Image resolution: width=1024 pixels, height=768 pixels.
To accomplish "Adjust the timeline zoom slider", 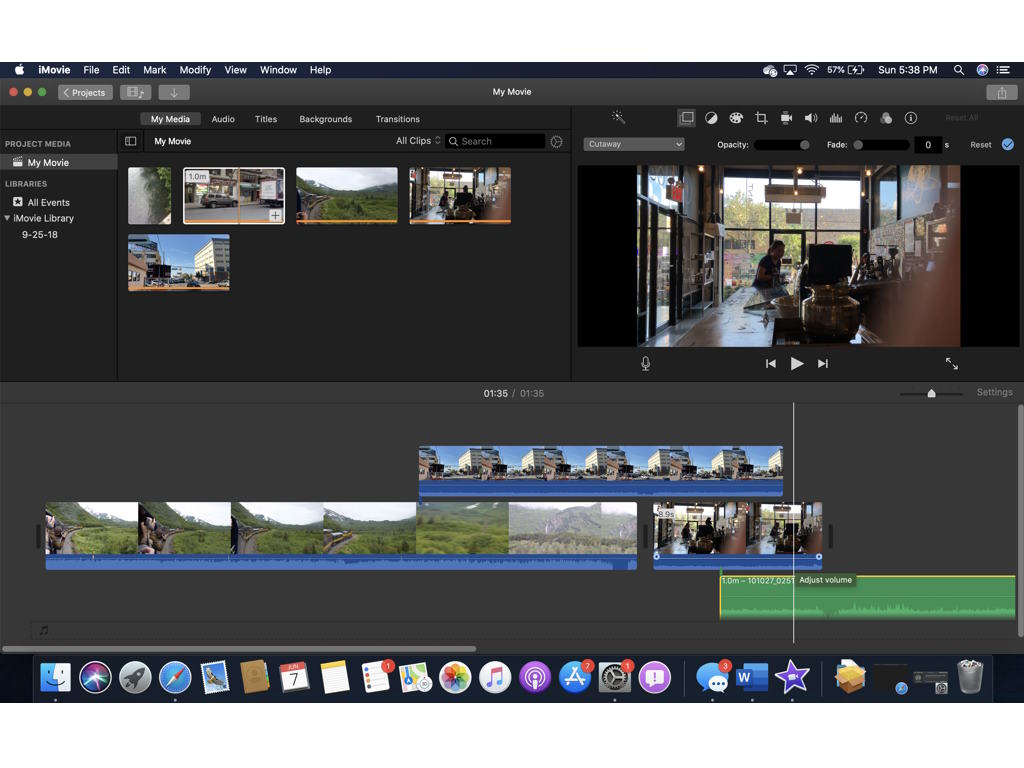I will click(931, 393).
